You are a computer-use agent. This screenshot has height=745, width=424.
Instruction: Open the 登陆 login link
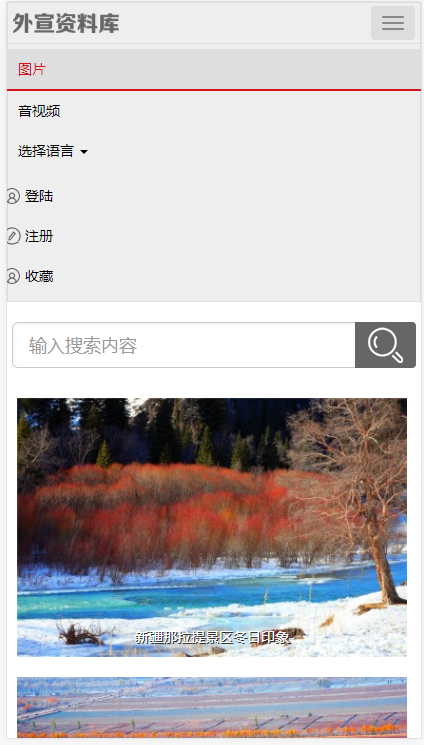(x=39, y=196)
